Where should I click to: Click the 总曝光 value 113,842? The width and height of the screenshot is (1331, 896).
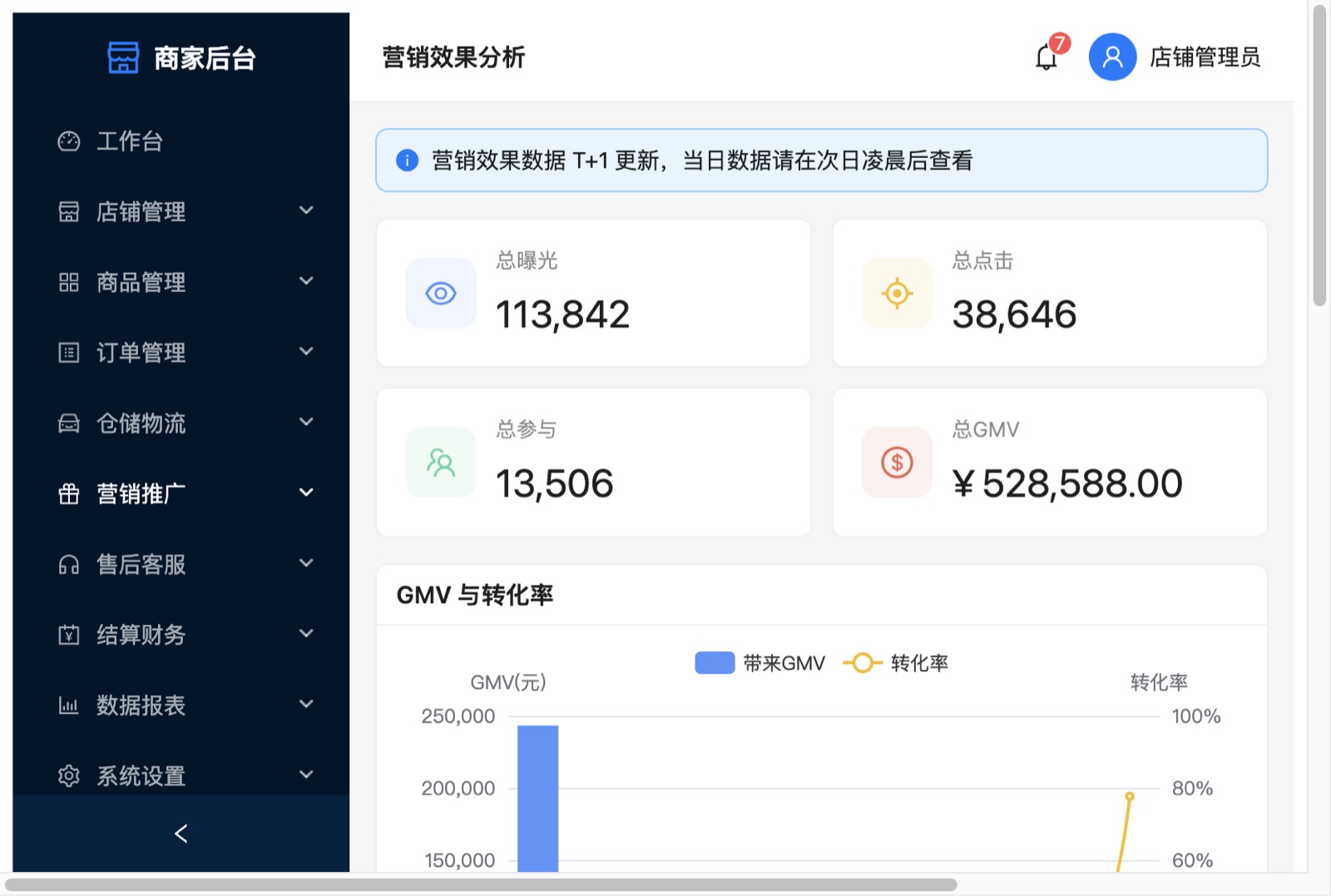click(x=562, y=314)
